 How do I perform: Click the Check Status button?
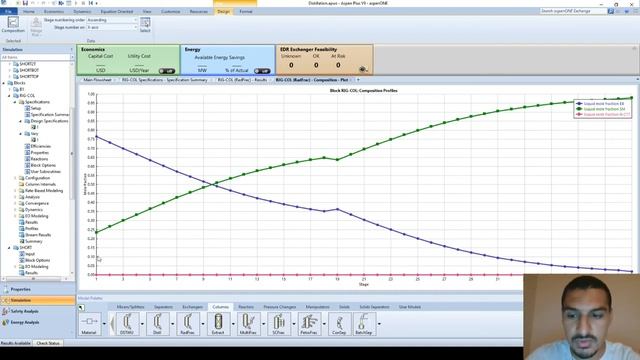[x=48, y=343]
